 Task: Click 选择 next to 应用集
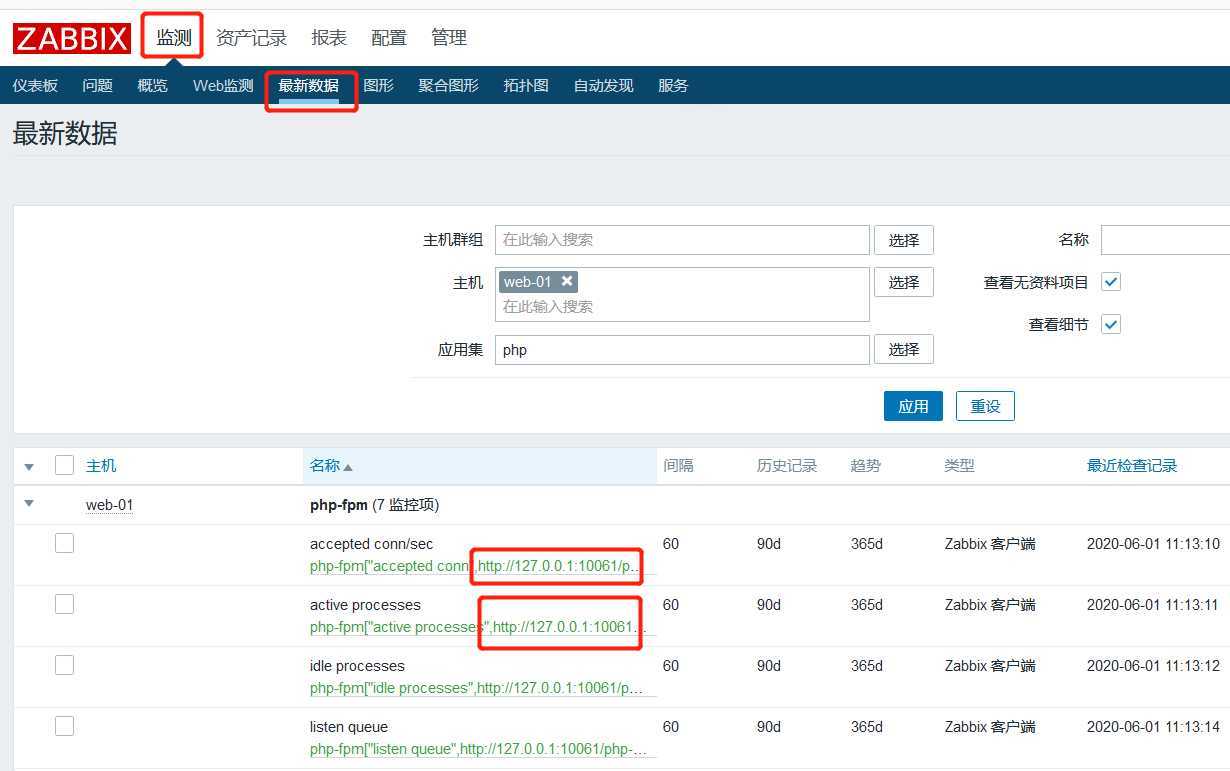click(903, 349)
